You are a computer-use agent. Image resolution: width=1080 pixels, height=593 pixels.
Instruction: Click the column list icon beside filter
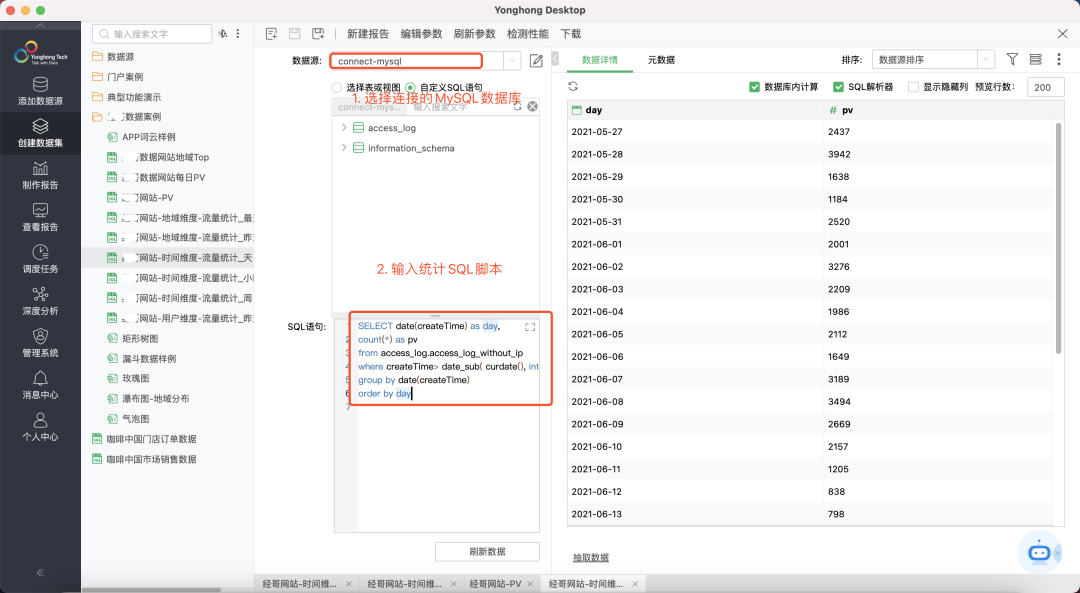[1035, 60]
